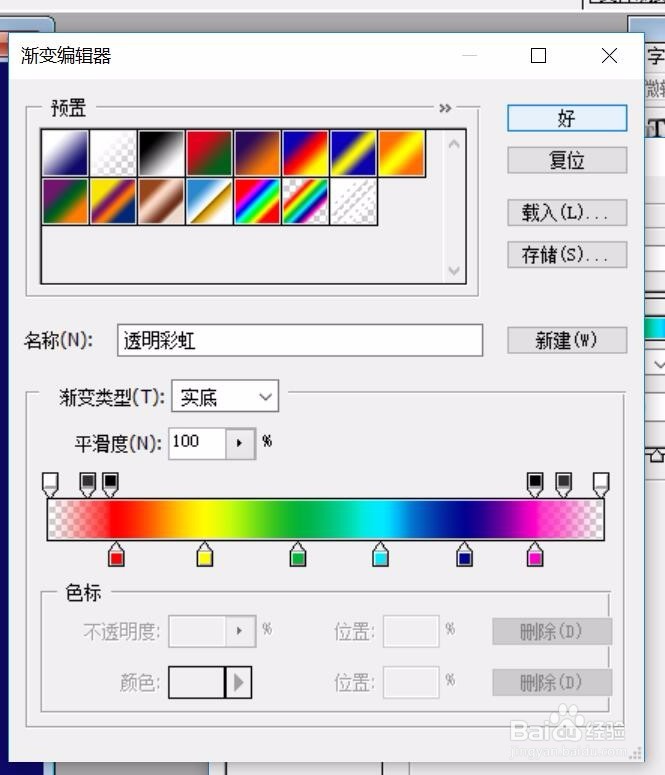Choose the transparent stripes gradient preset

coord(354,202)
